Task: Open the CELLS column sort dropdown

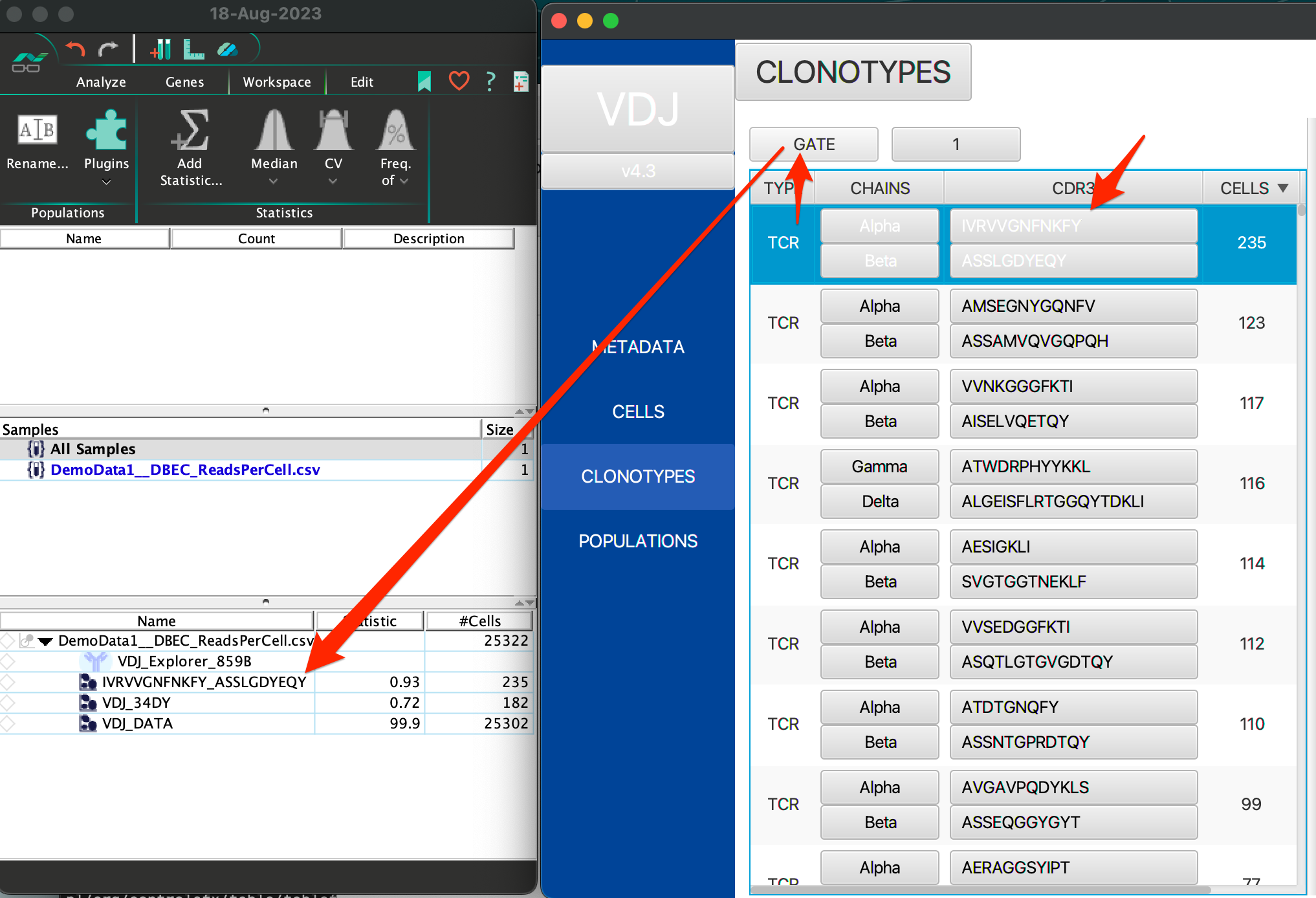Action: pos(1283,188)
